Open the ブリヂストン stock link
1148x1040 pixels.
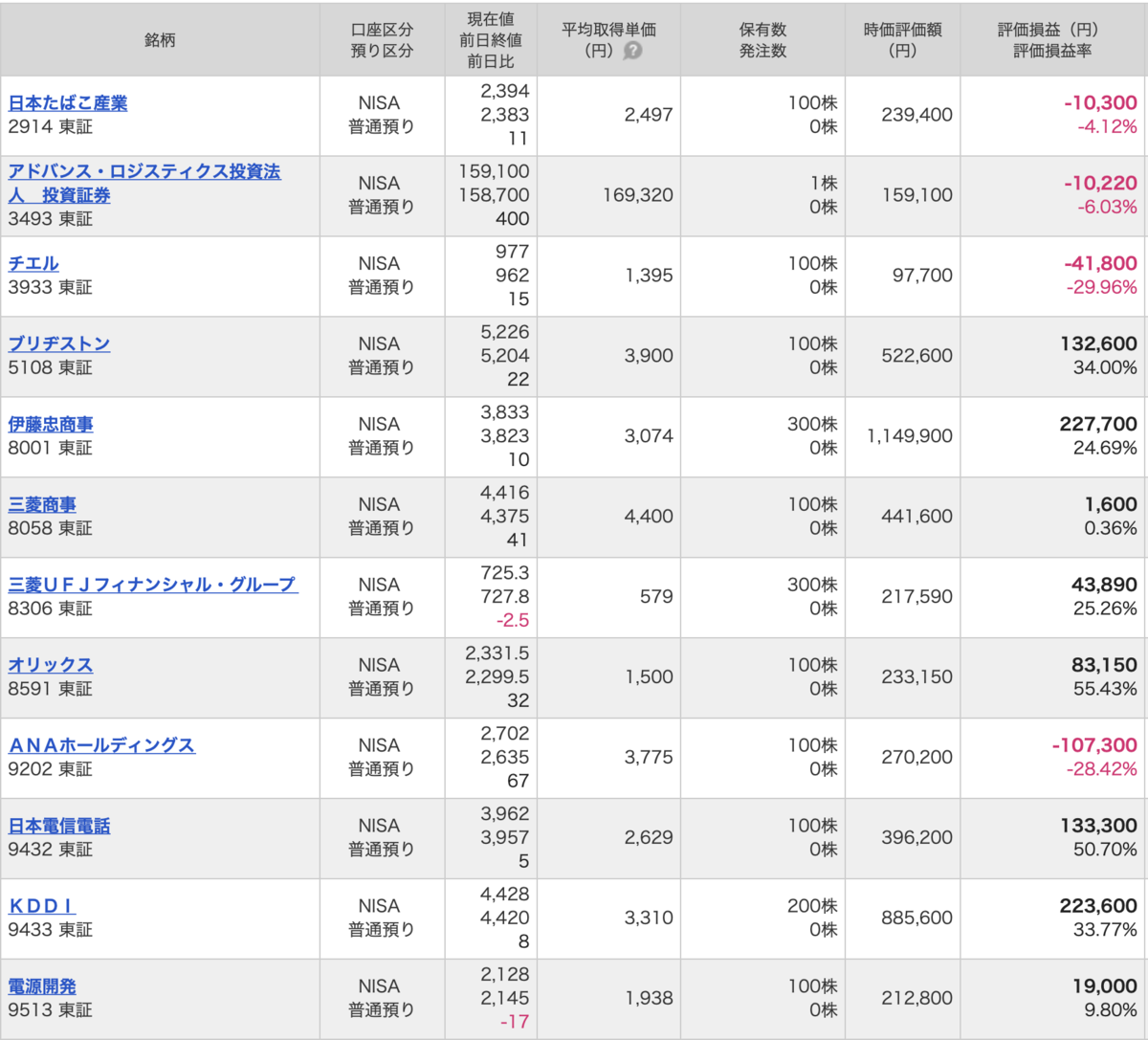click(x=59, y=343)
